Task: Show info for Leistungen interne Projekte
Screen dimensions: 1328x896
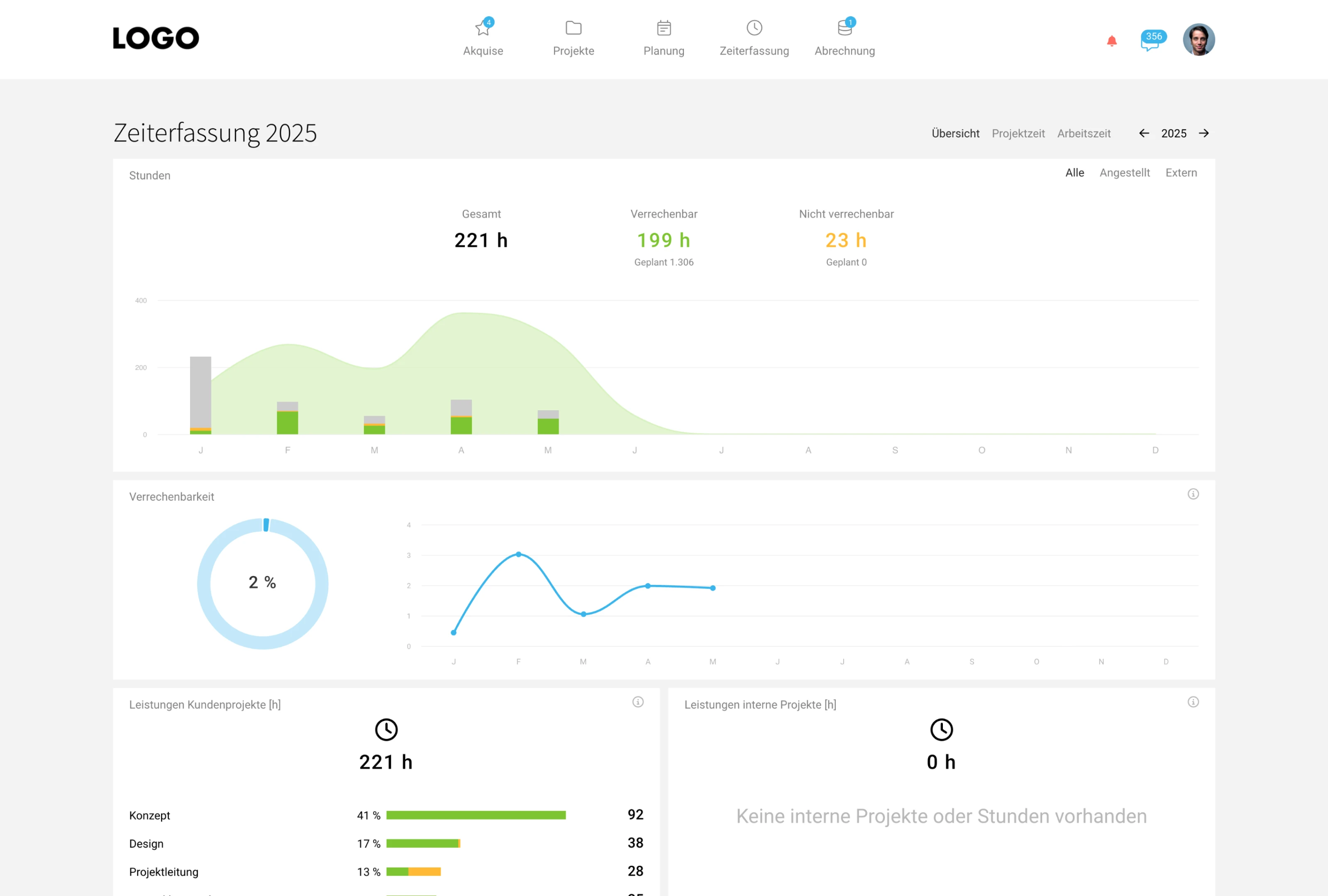Action: [1193, 702]
